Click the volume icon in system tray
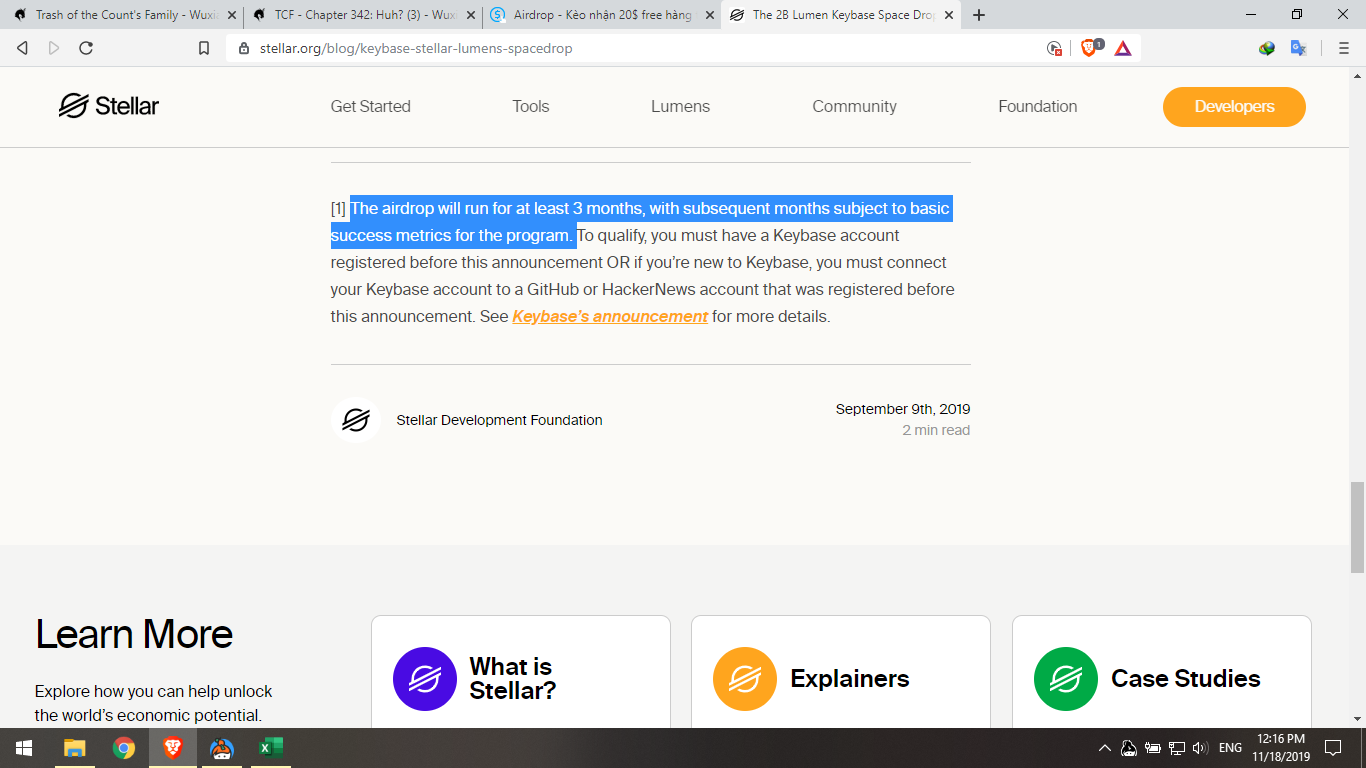The image size is (1366, 768). click(1201, 748)
